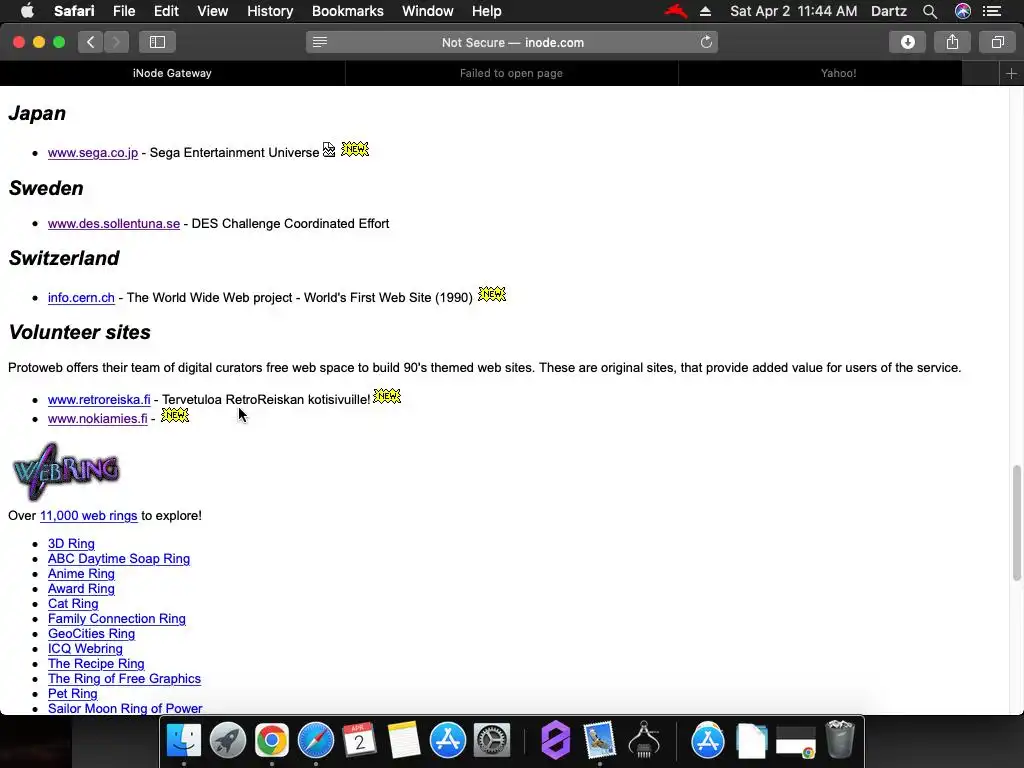Open the ICQ Webring link
1024x768 pixels.
(x=85, y=649)
